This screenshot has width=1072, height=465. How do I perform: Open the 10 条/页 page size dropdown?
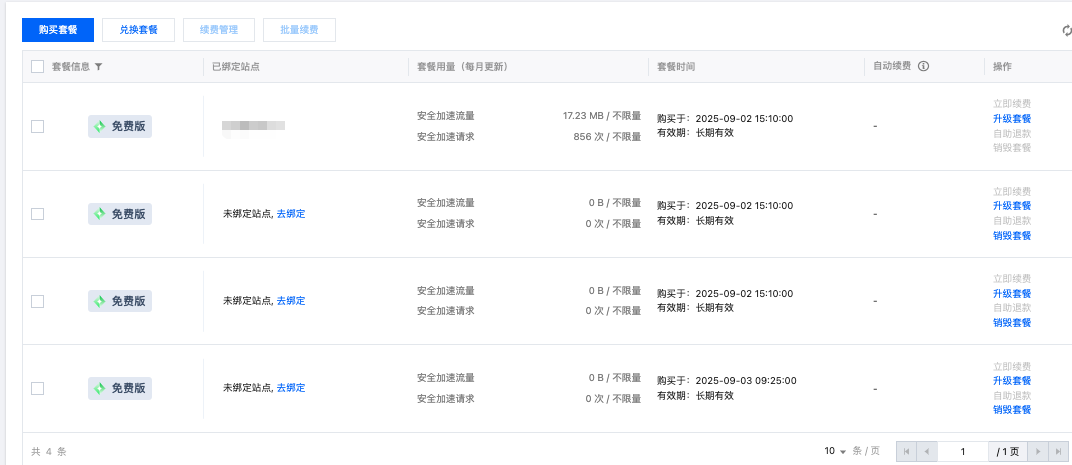click(836, 452)
